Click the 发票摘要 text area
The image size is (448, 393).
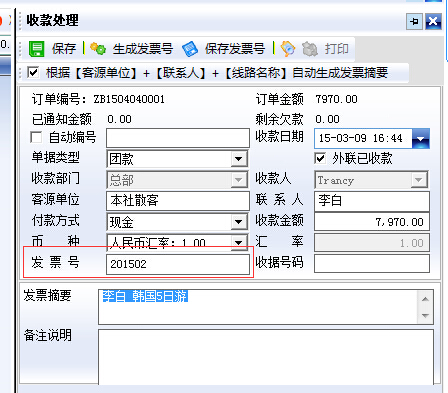(258, 307)
